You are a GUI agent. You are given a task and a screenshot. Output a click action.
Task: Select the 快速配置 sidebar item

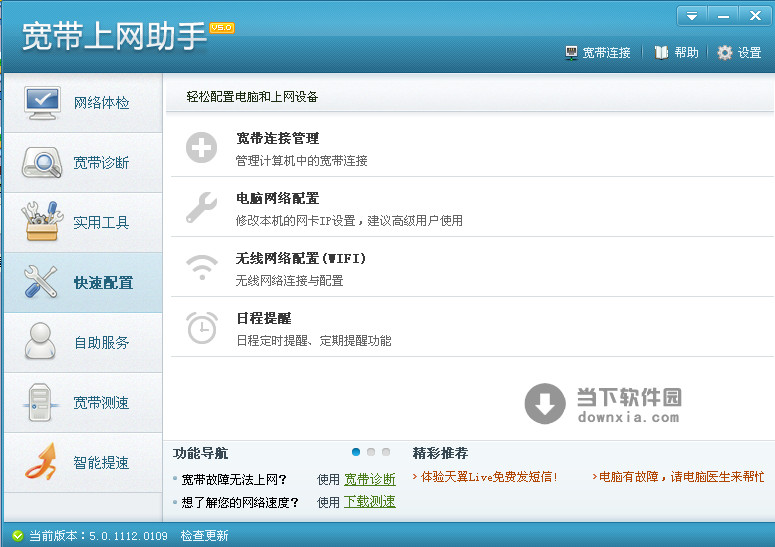click(83, 282)
